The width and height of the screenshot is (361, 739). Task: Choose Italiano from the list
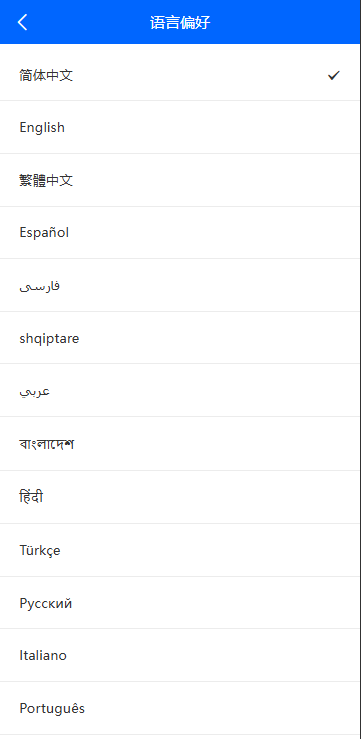(x=180, y=655)
